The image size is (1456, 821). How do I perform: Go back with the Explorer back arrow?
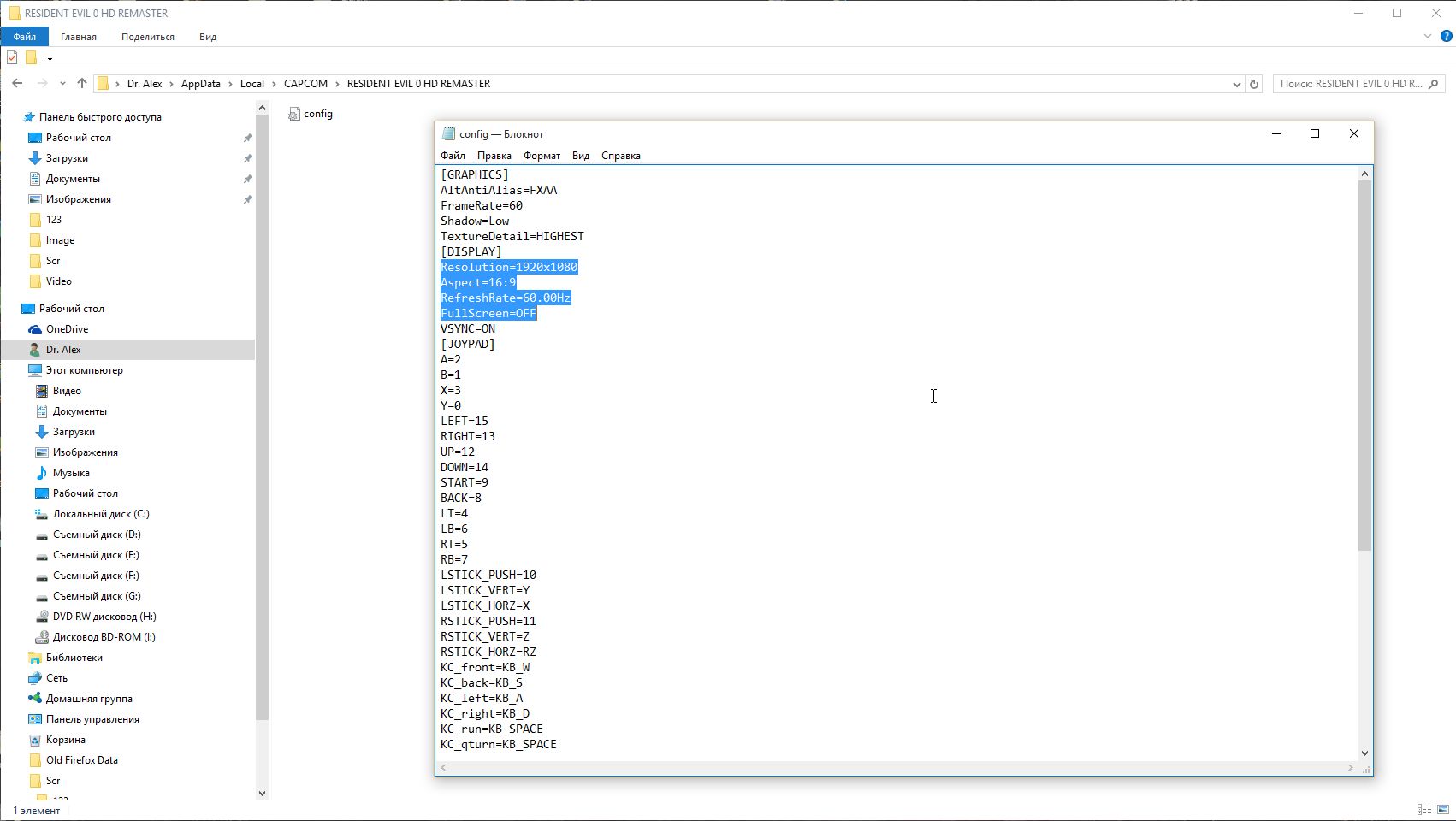point(17,84)
